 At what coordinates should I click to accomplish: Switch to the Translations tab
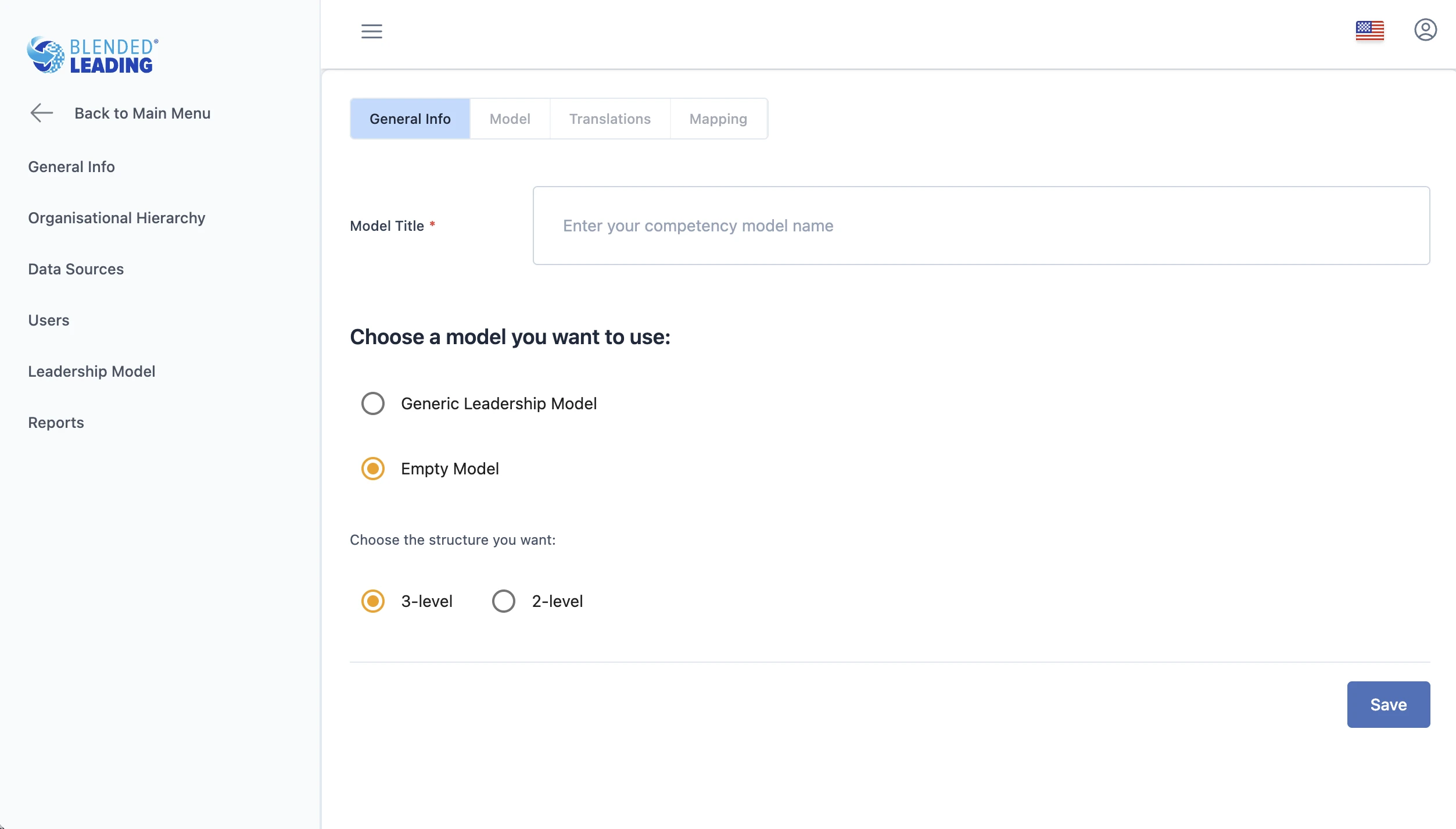pyautogui.click(x=609, y=119)
